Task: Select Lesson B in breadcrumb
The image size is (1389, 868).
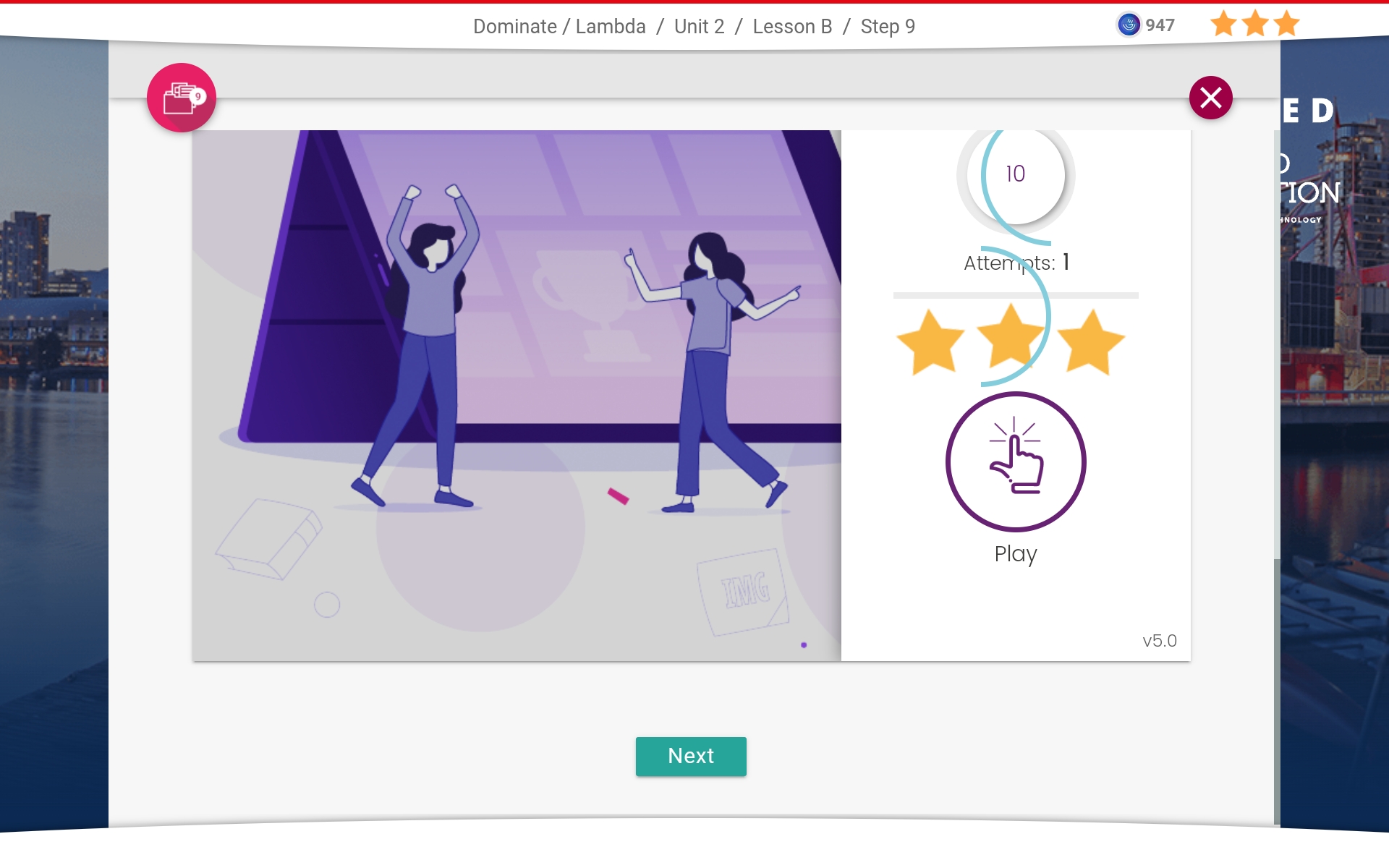Action: [792, 27]
